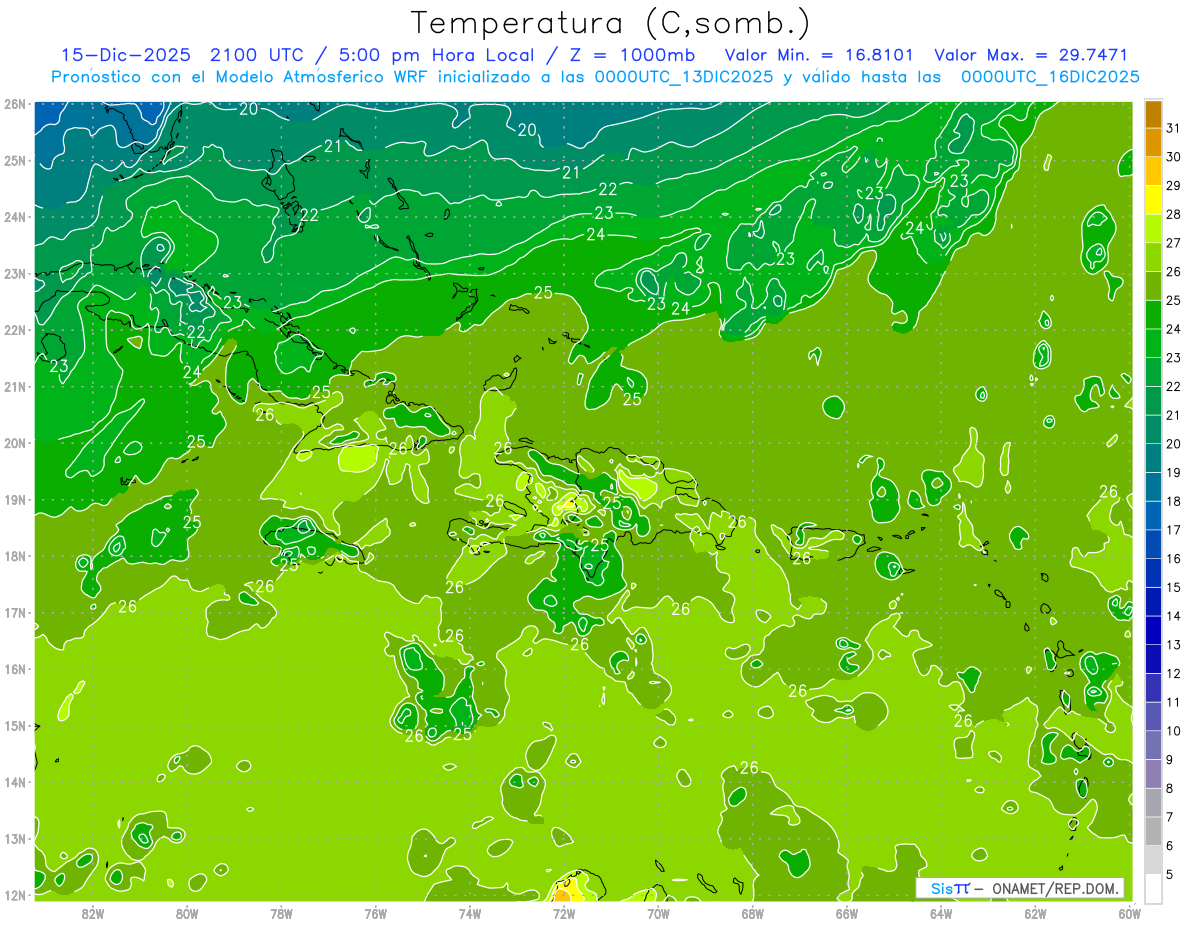This screenshot has width=1200, height=927.
Task: Click longitude label '66W'
Action: 847,913
